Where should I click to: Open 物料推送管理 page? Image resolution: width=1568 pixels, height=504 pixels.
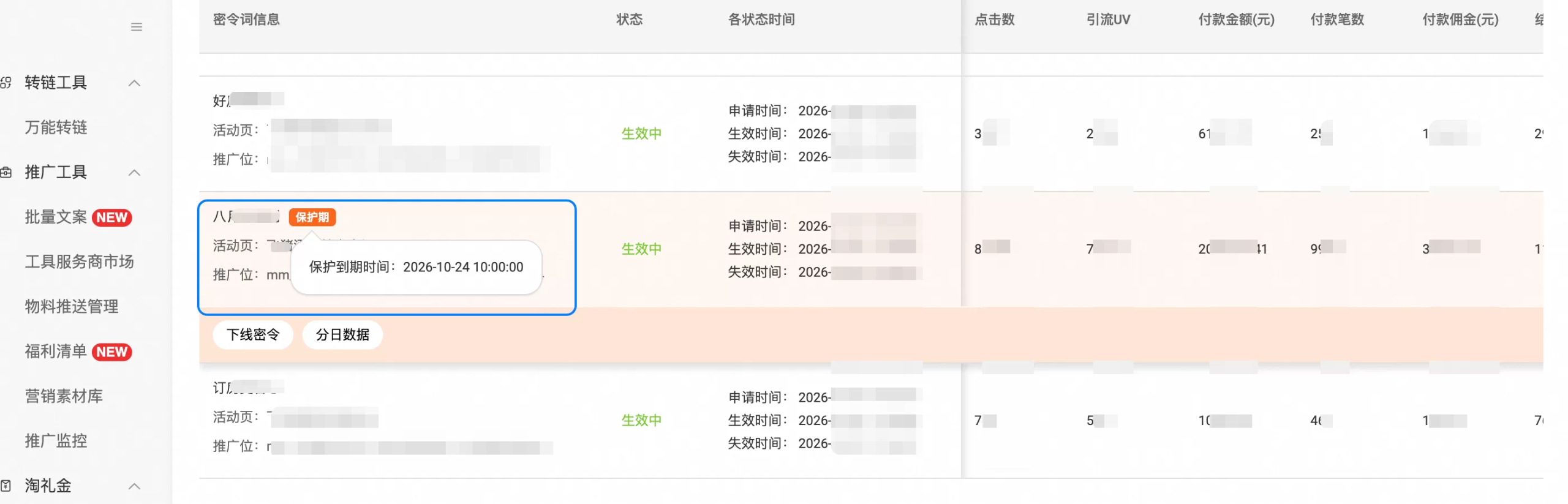[x=72, y=307]
